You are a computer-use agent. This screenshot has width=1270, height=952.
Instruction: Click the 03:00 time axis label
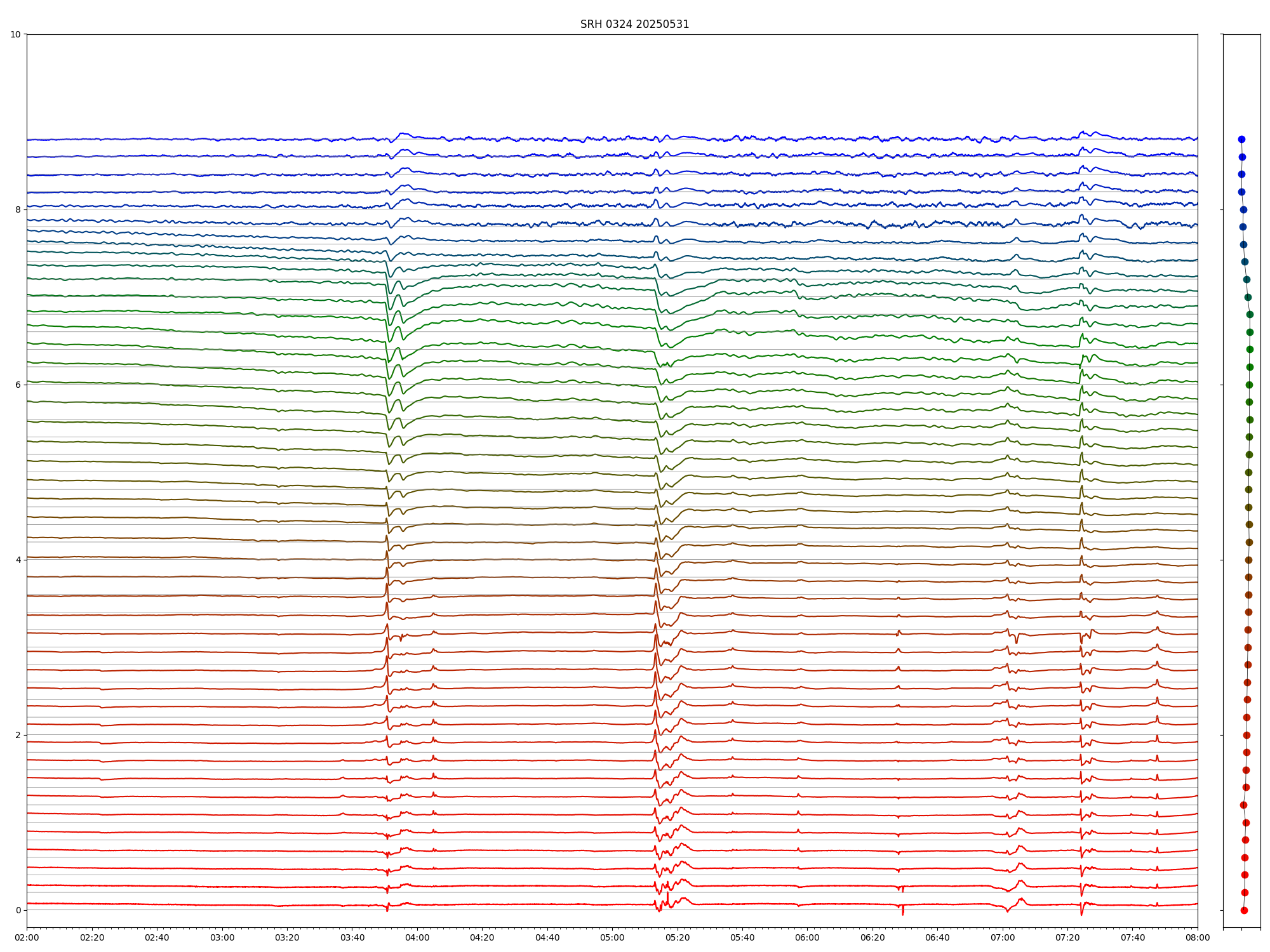(222, 937)
